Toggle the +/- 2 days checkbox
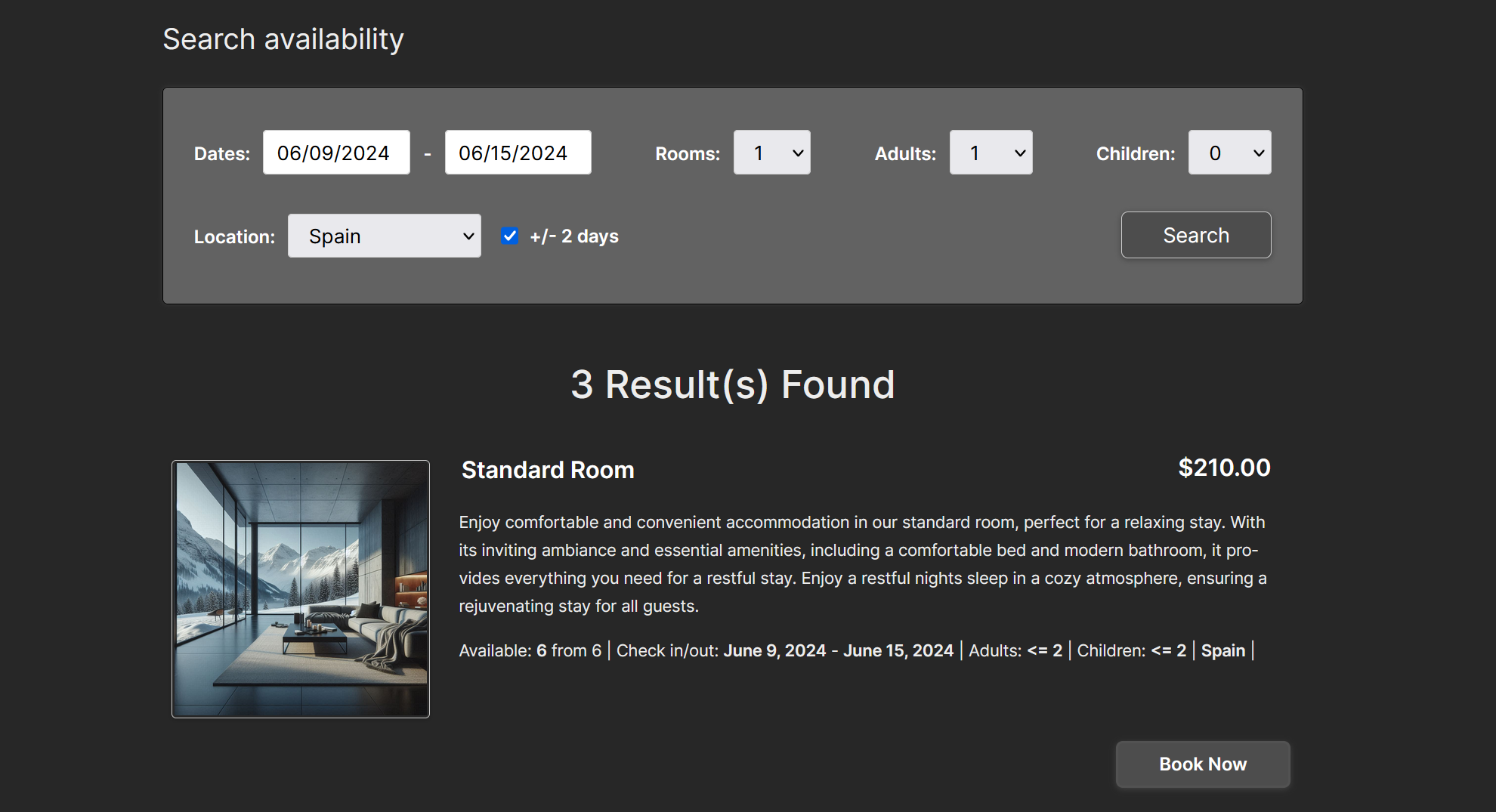 pyautogui.click(x=510, y=236)
